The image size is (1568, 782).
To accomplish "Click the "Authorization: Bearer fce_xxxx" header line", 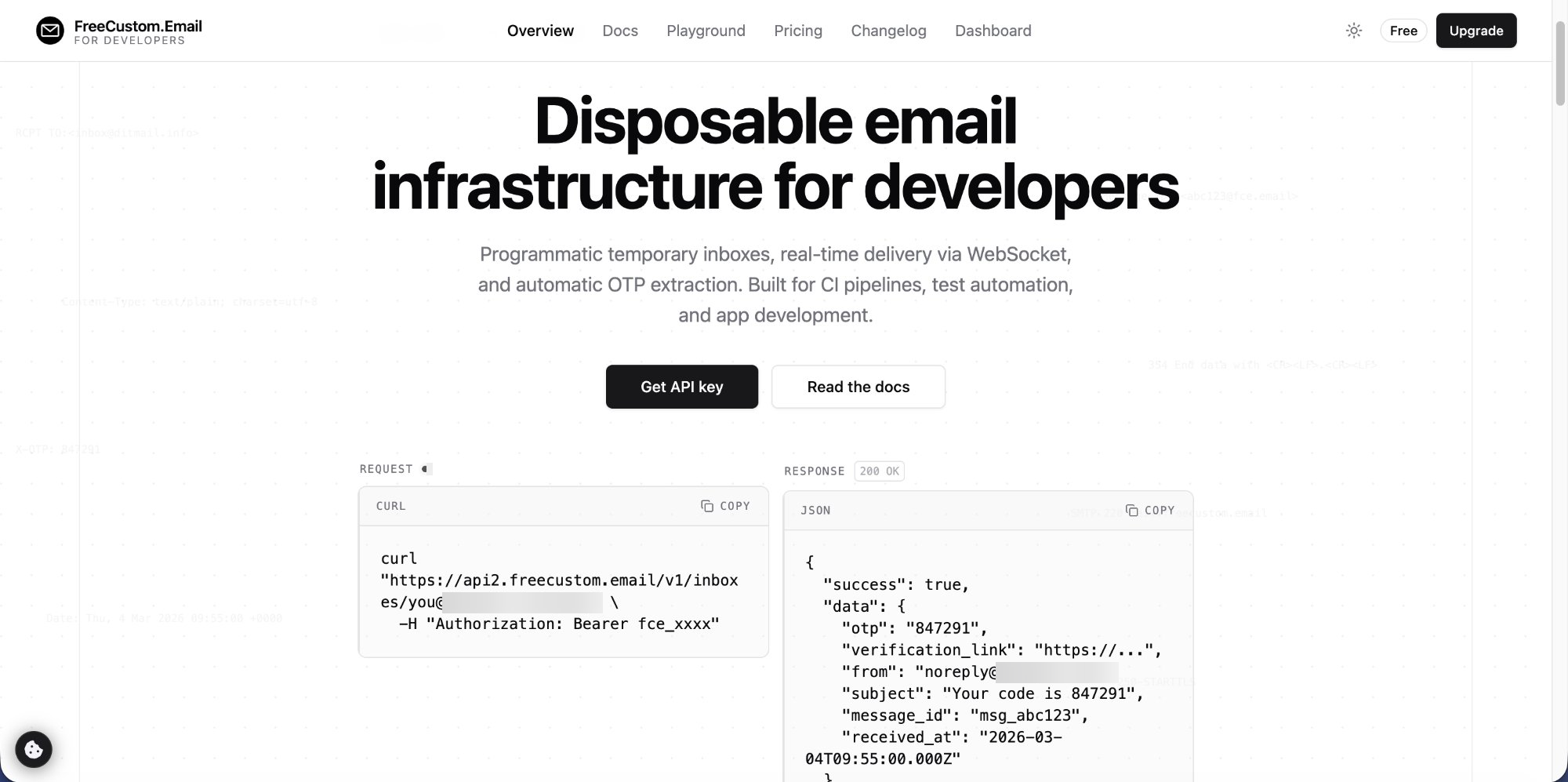I will (559, 624).
